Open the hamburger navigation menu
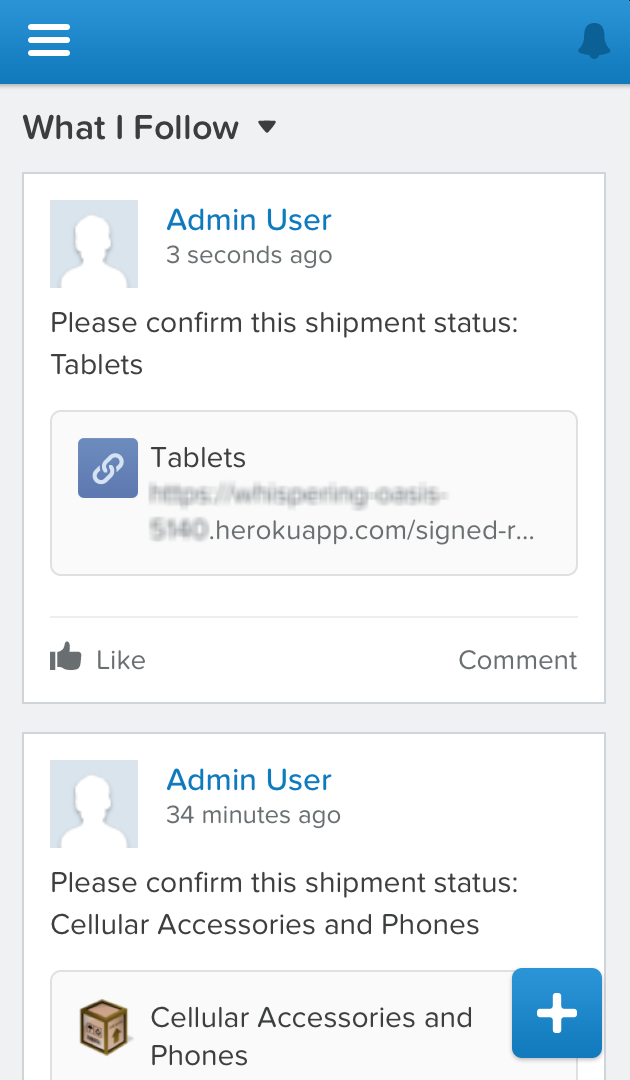 tap(49, 40)
